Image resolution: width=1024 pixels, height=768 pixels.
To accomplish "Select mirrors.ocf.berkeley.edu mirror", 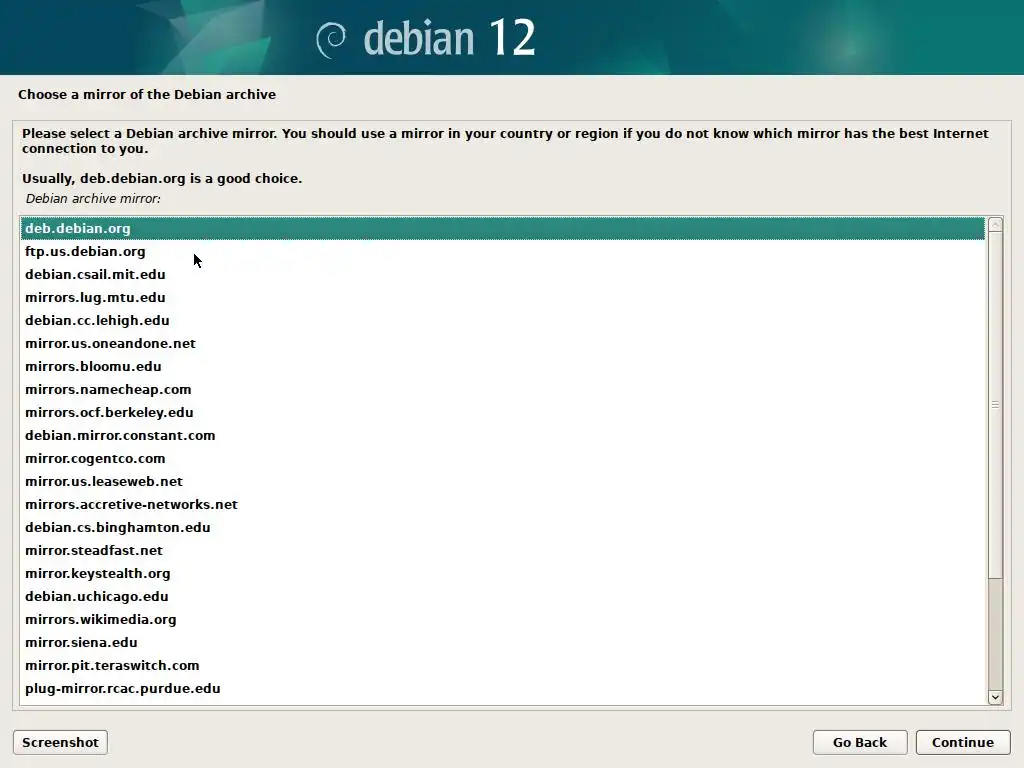I will coord(502,412).
